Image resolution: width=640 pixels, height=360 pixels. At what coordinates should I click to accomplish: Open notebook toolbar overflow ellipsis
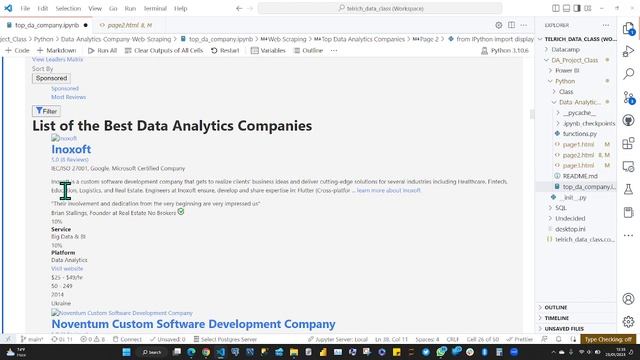point(334,51)
